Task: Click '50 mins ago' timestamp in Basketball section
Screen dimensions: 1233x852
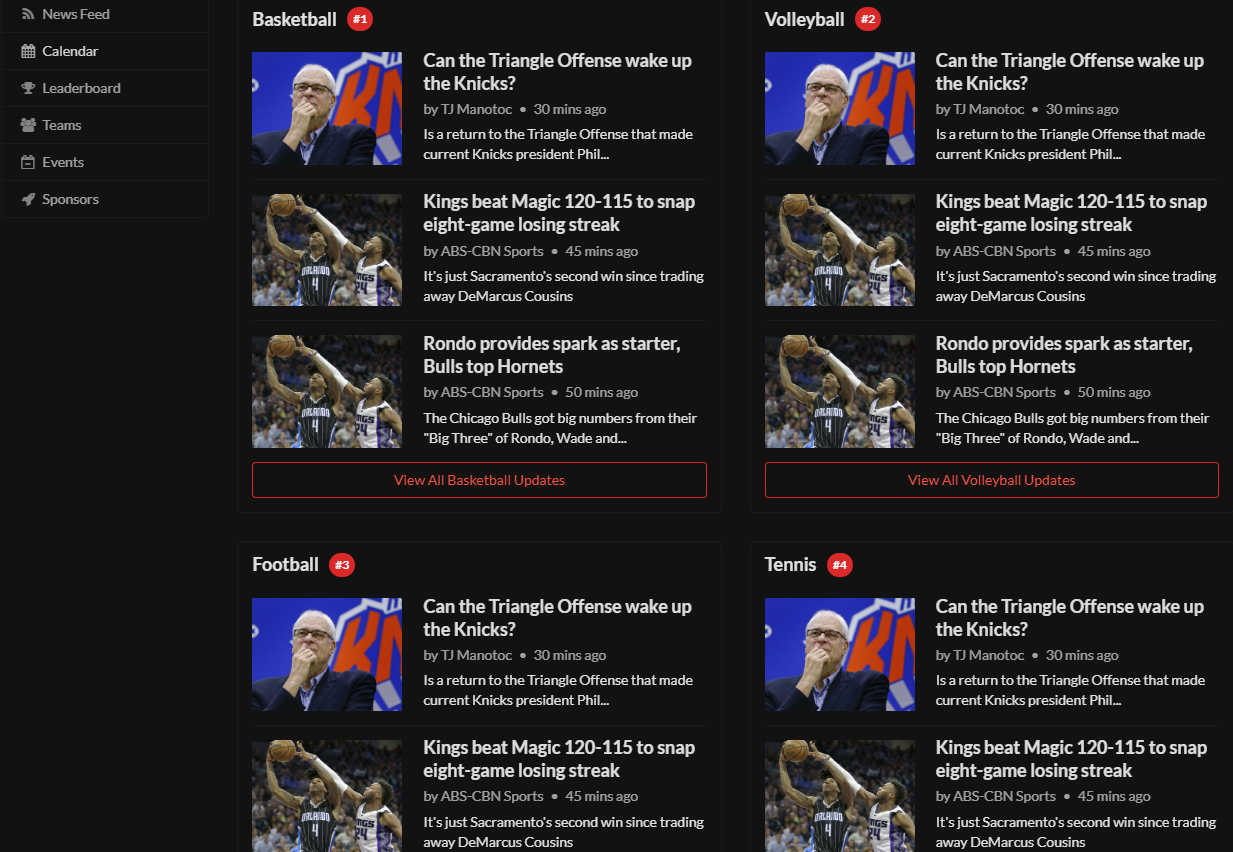Action: click(601, 392)
